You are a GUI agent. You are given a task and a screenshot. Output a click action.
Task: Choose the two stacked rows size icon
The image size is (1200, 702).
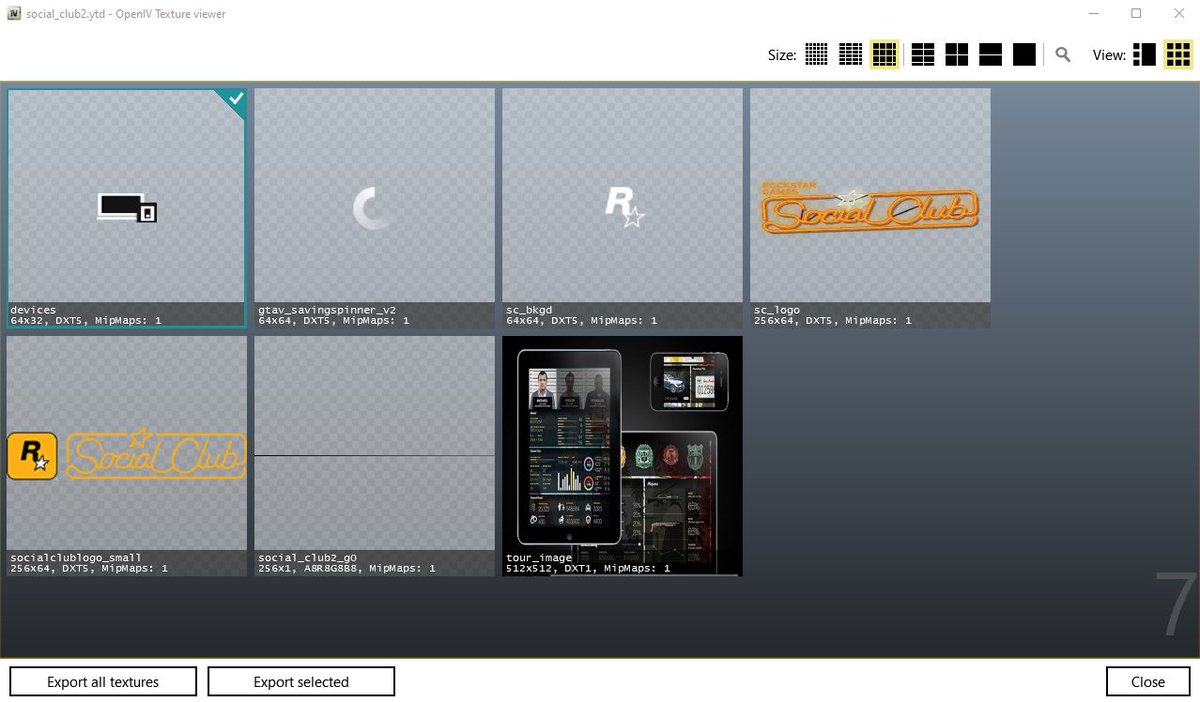click(x=990, y=54)
